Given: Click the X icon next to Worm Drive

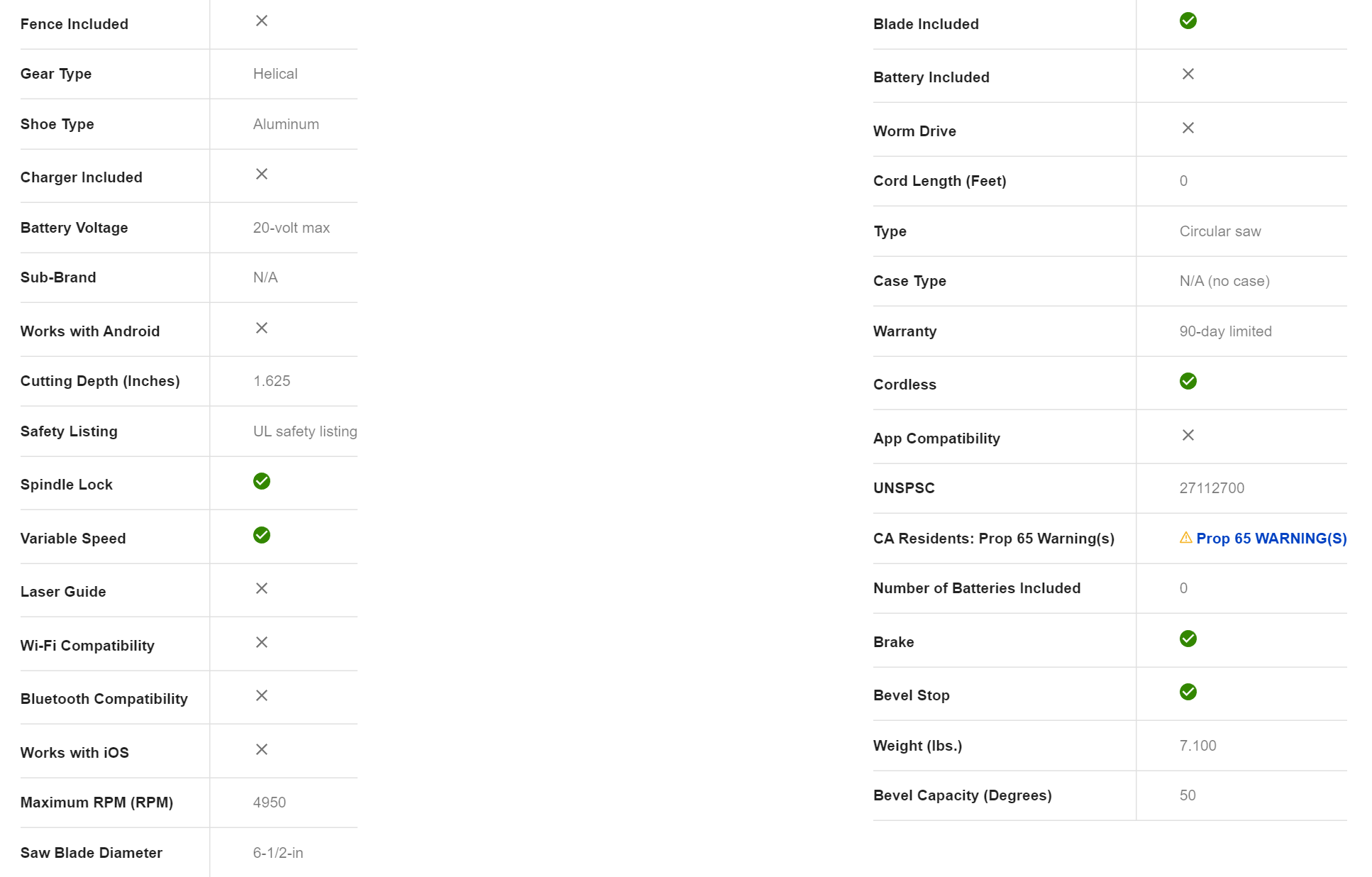Looking at the screenshot, I should coord(1188,128).
